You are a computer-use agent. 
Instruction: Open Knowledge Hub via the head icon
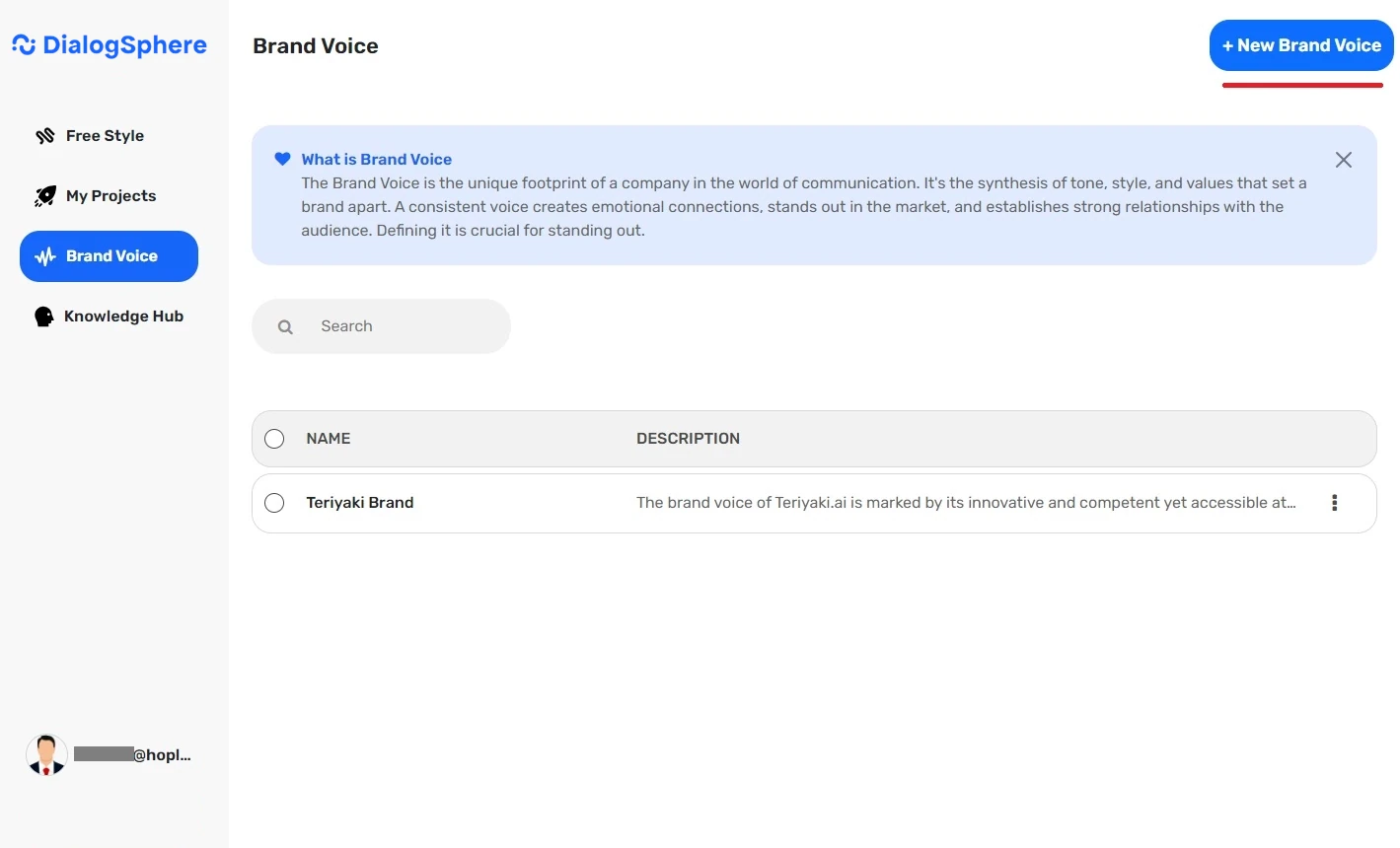point(45,316)
